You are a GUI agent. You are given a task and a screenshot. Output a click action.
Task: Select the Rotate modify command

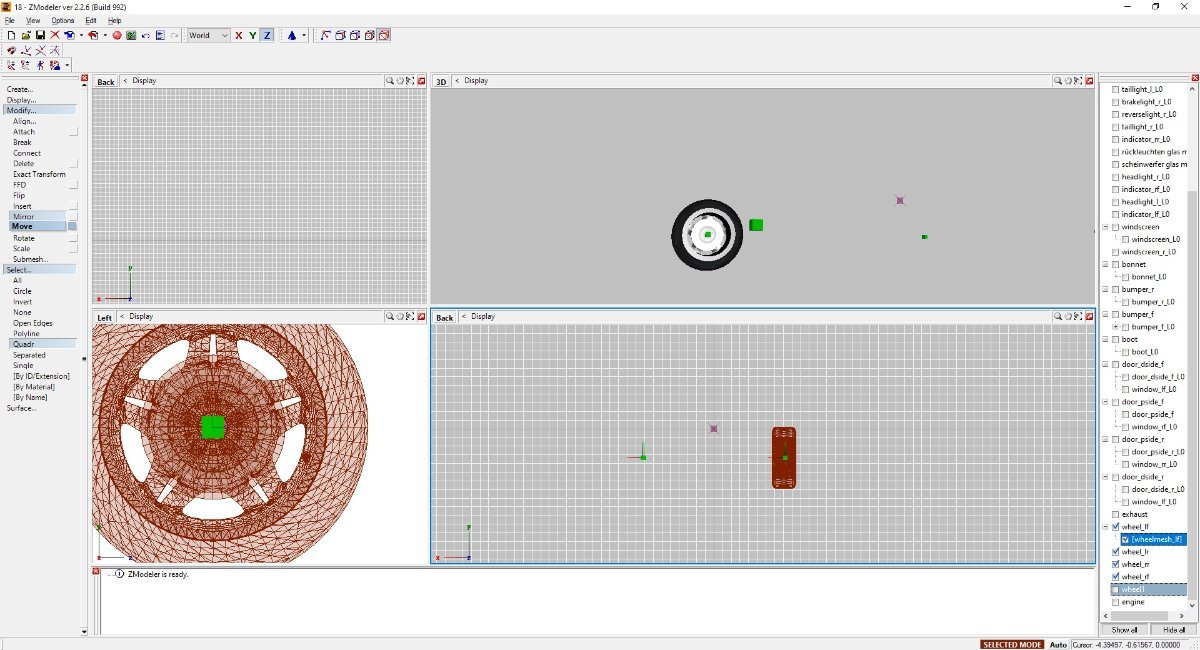pyautogui.click(x=24, y=238)
